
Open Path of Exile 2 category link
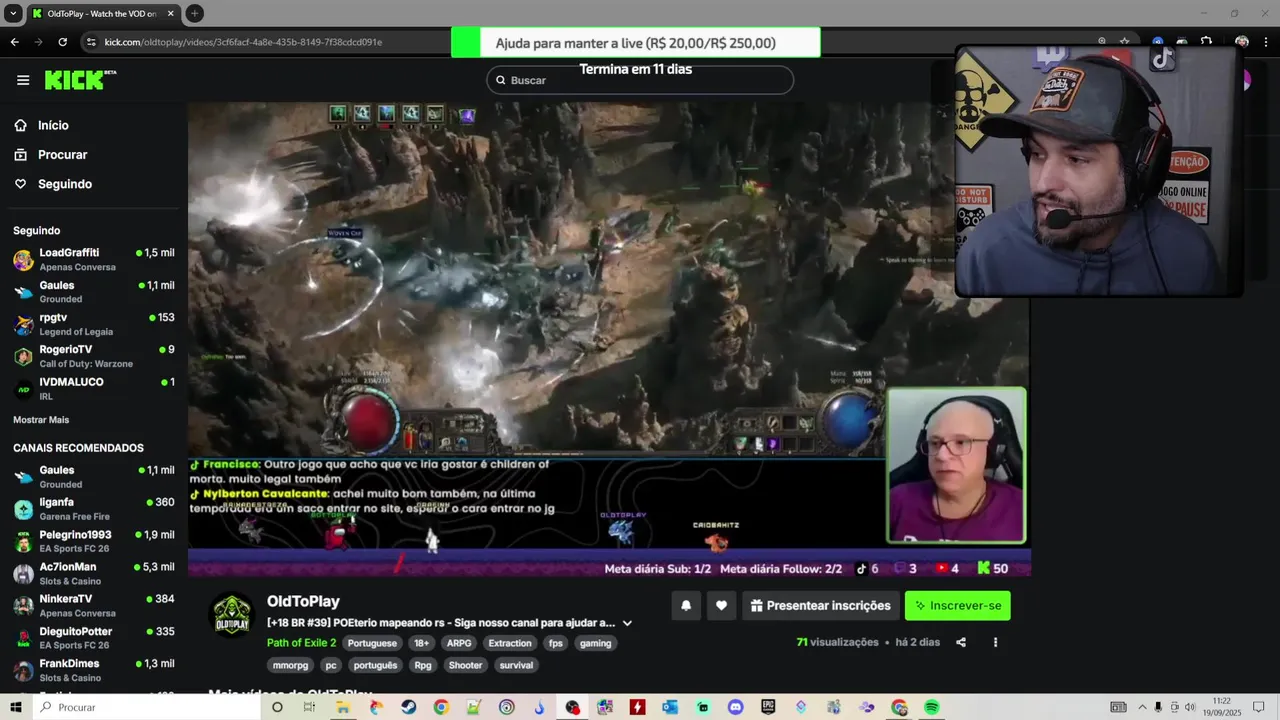(x=301, y=643)
